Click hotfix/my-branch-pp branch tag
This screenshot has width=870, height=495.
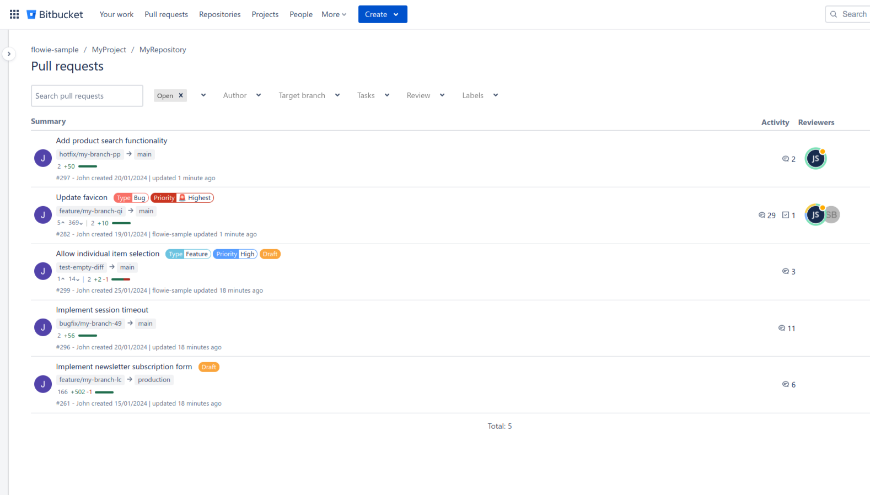(90, 155)
